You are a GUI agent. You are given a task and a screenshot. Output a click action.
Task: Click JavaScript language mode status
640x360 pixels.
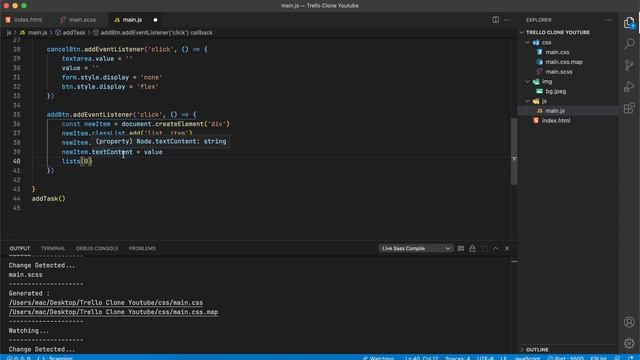click(527, 358)
